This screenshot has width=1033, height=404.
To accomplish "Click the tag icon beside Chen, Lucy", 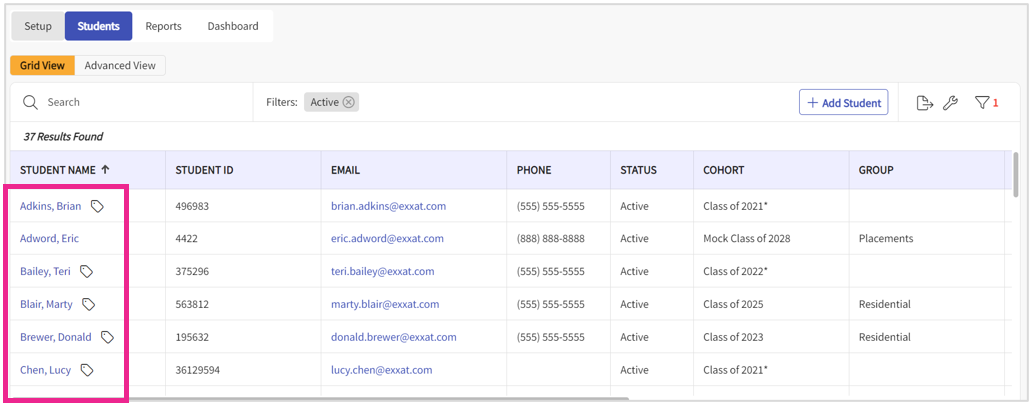I will (x=87, y=370).
